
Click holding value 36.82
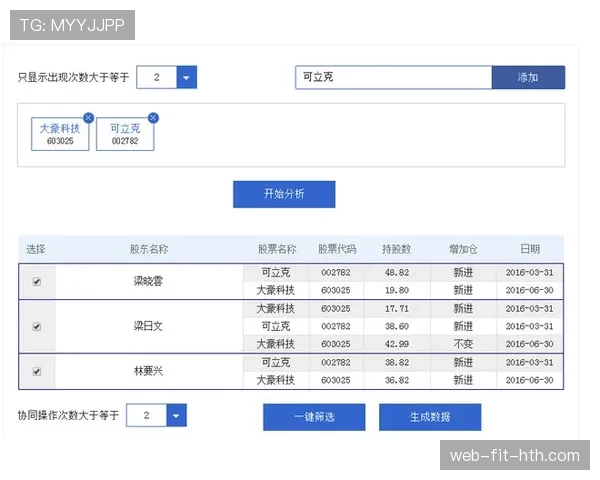[397, 380]
